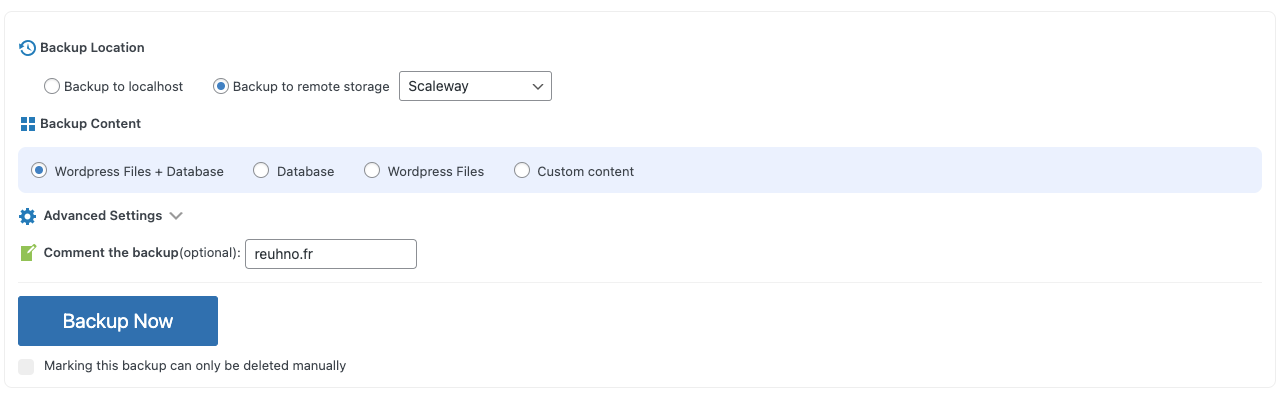Screen dimensions: 1286x393
Task: Choose Wordpress Files + Database radio
Action: [39, 171]
